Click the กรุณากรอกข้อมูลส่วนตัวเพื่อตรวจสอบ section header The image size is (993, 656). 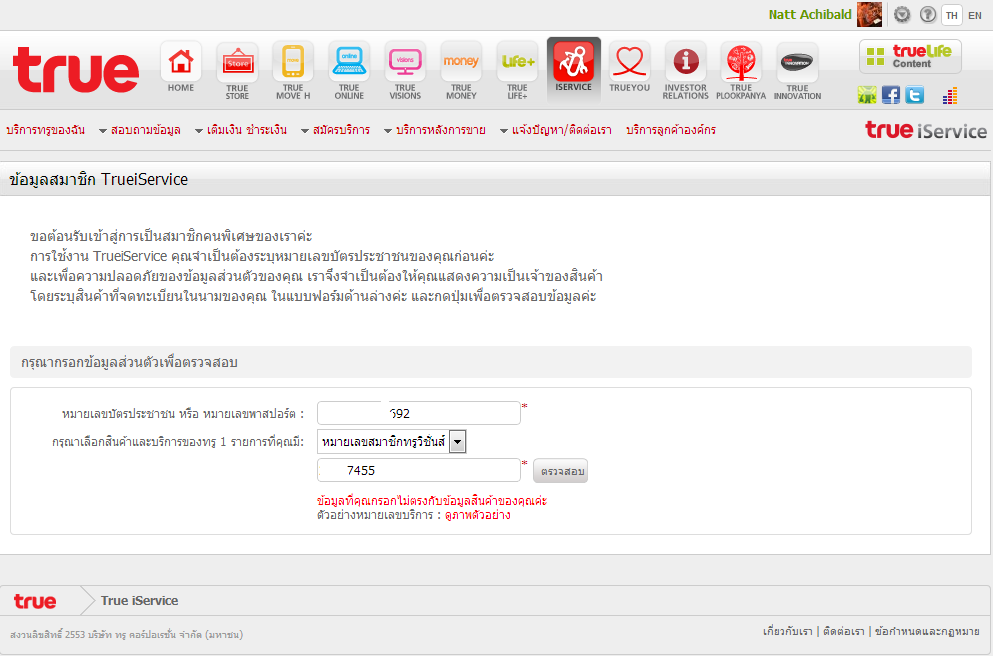(x=129, y=363)
